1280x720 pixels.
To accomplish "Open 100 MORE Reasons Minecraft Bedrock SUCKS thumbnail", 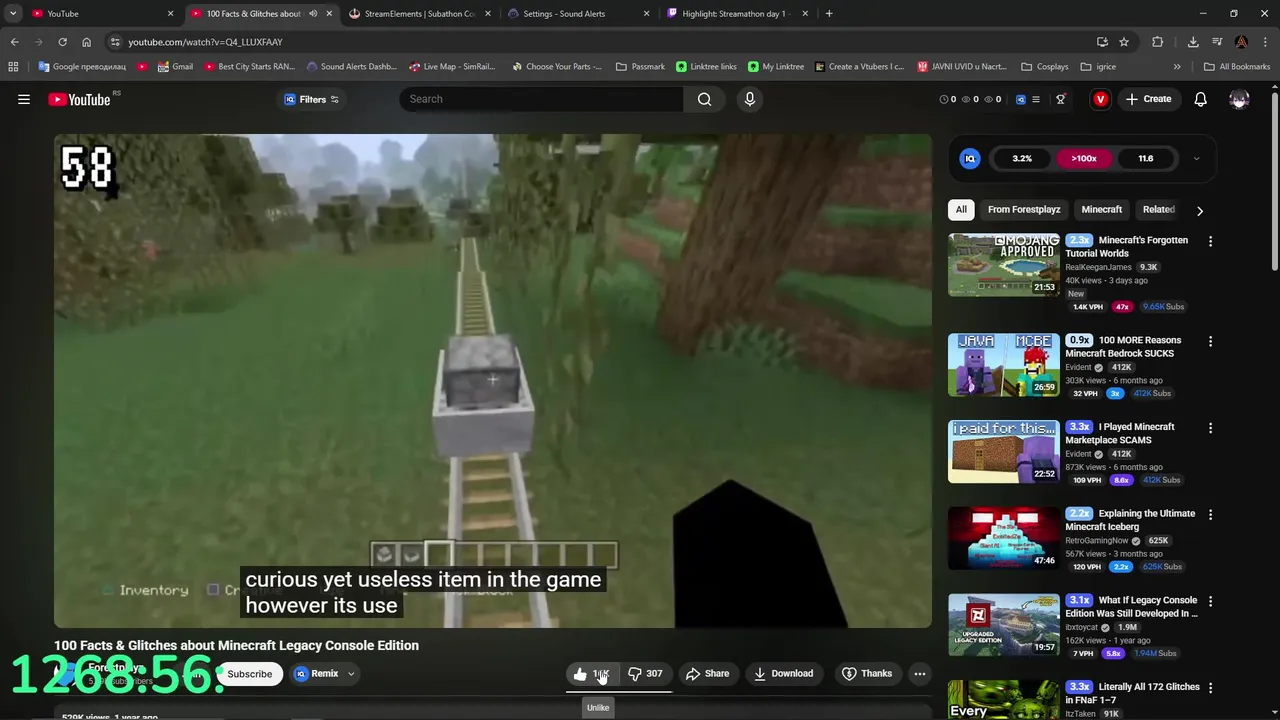I will click(1003, 365).
